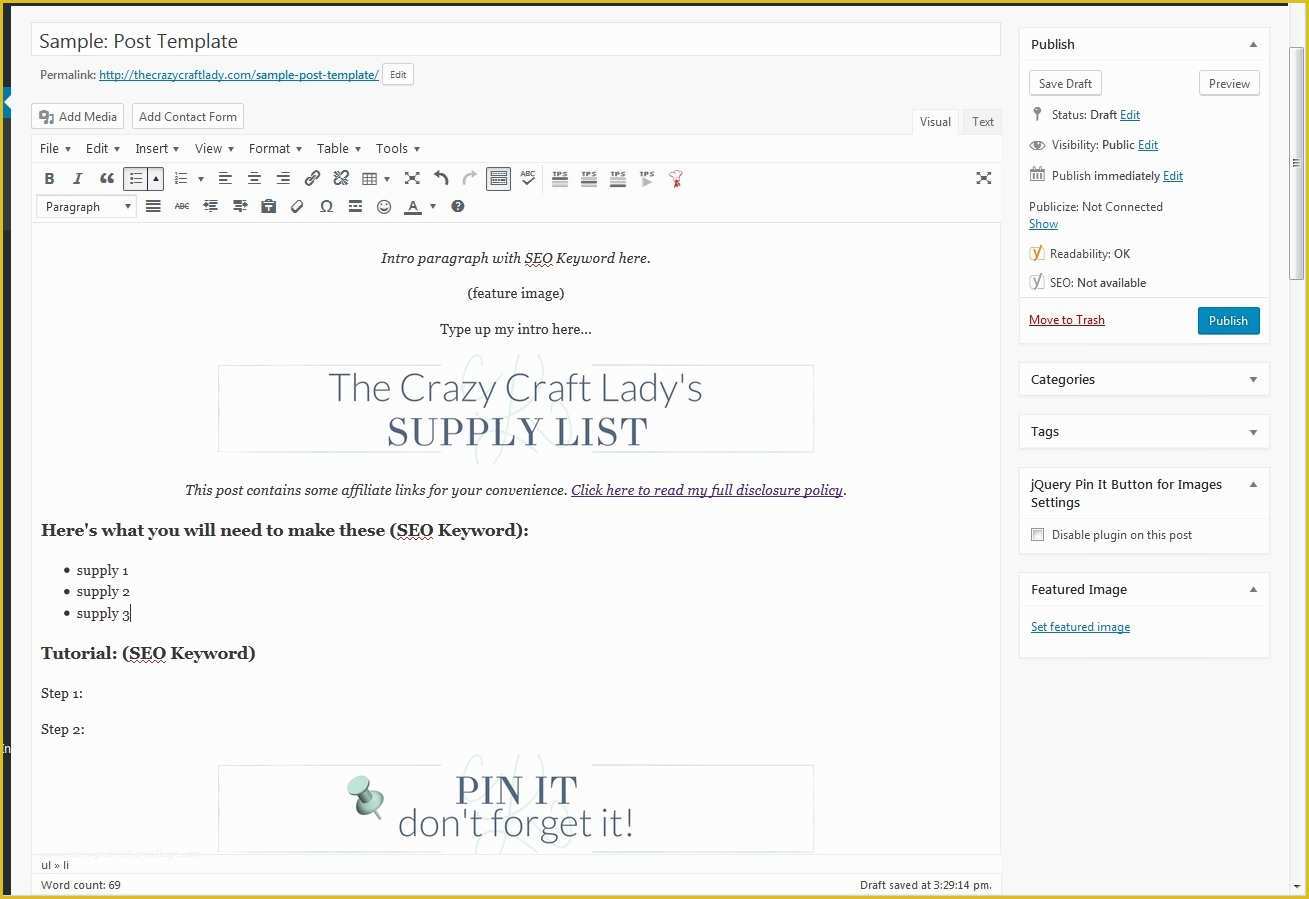The width and height of the screenshot is (1309, 899).
Task: Align text left
Action: coord(225,178)
